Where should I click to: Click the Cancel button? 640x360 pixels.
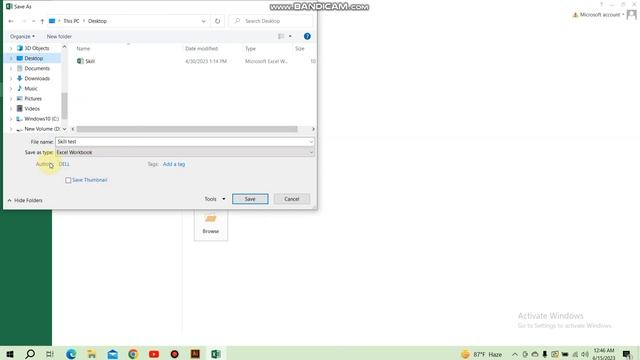(292, 199)
